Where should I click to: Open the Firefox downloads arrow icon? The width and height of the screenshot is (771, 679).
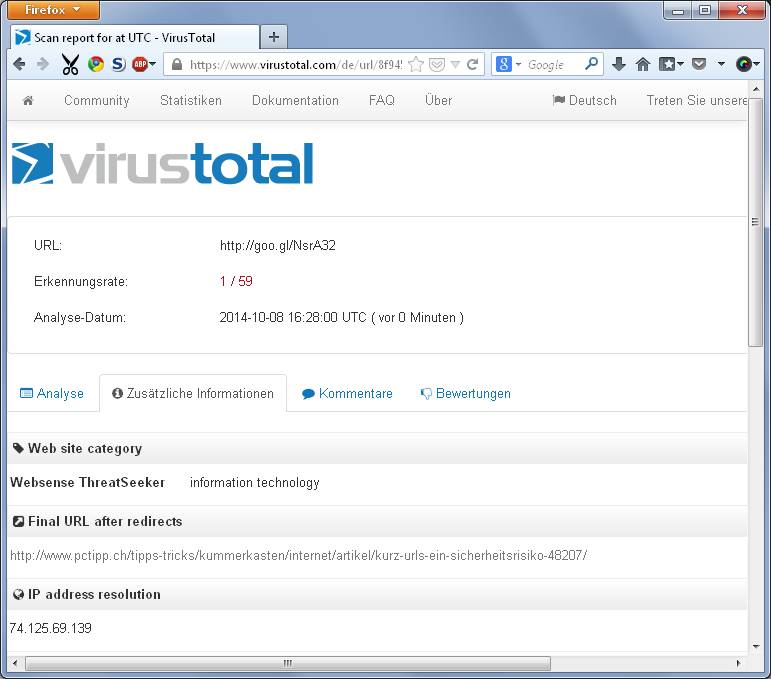point(619,64)
